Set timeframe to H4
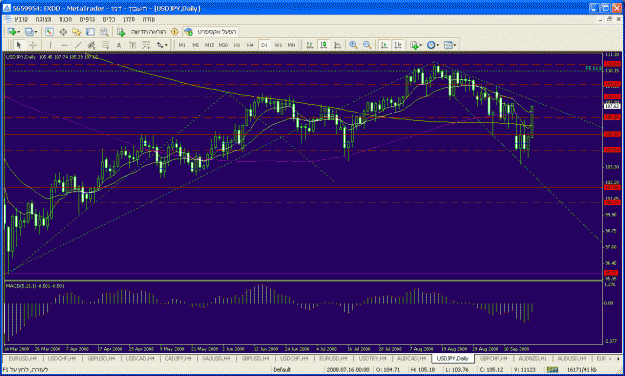 point(250,45)
